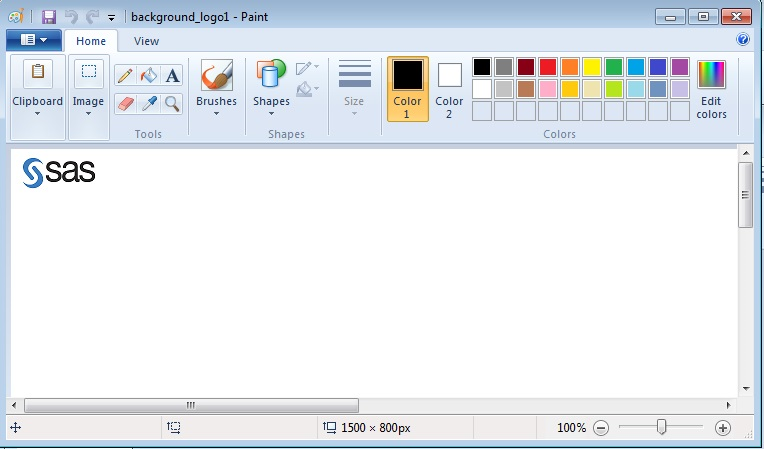764x449 pixels.
Task: Click the zoom in plus button
Action: point(723,428)
